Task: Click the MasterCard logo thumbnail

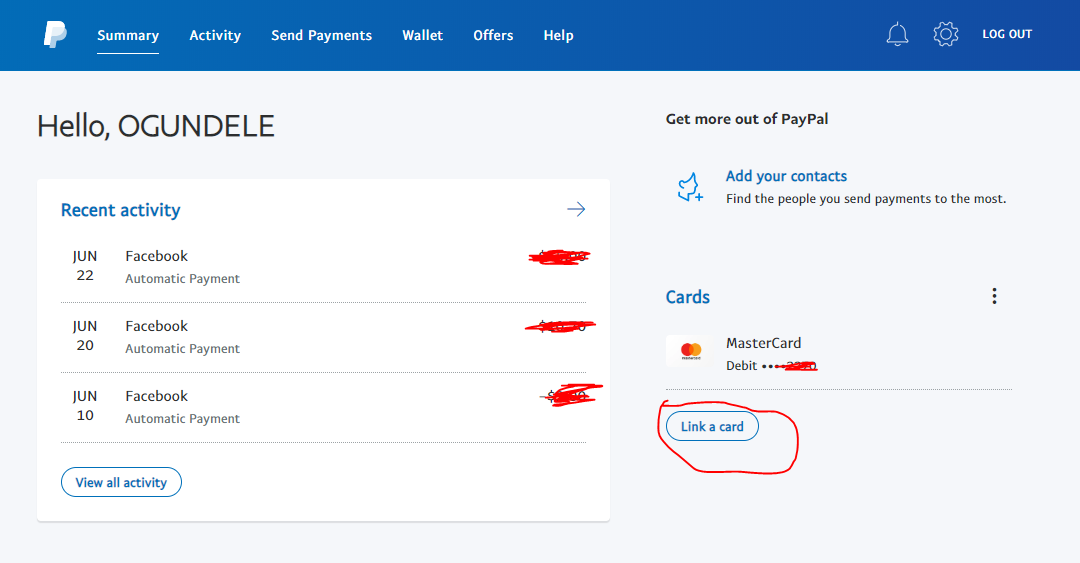Action: [691, 351]
